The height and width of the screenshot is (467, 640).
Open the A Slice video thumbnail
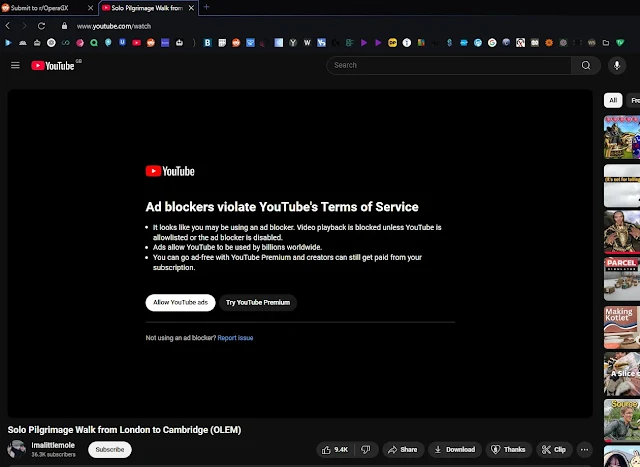[x=622, y=374]
